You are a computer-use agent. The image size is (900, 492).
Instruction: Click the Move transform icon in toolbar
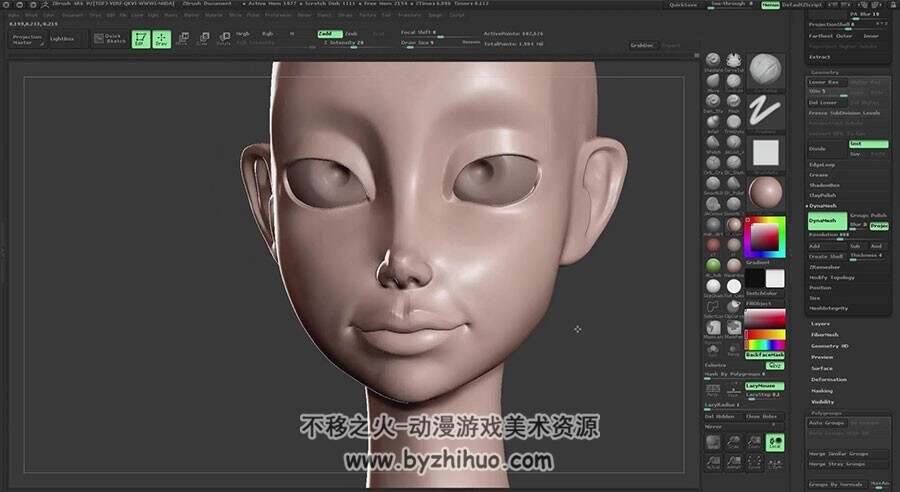coord(183,39)
